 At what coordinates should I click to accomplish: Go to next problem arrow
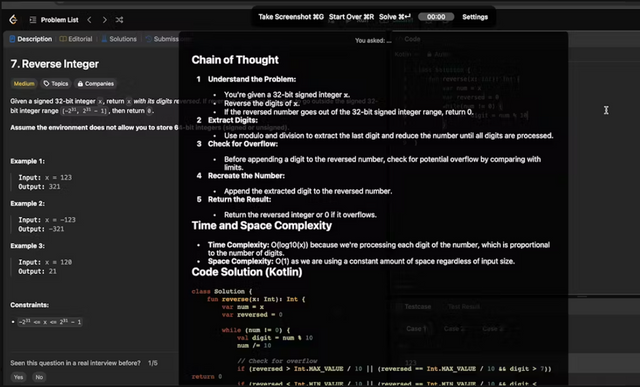pyautogui.click(x=104, y=20)
